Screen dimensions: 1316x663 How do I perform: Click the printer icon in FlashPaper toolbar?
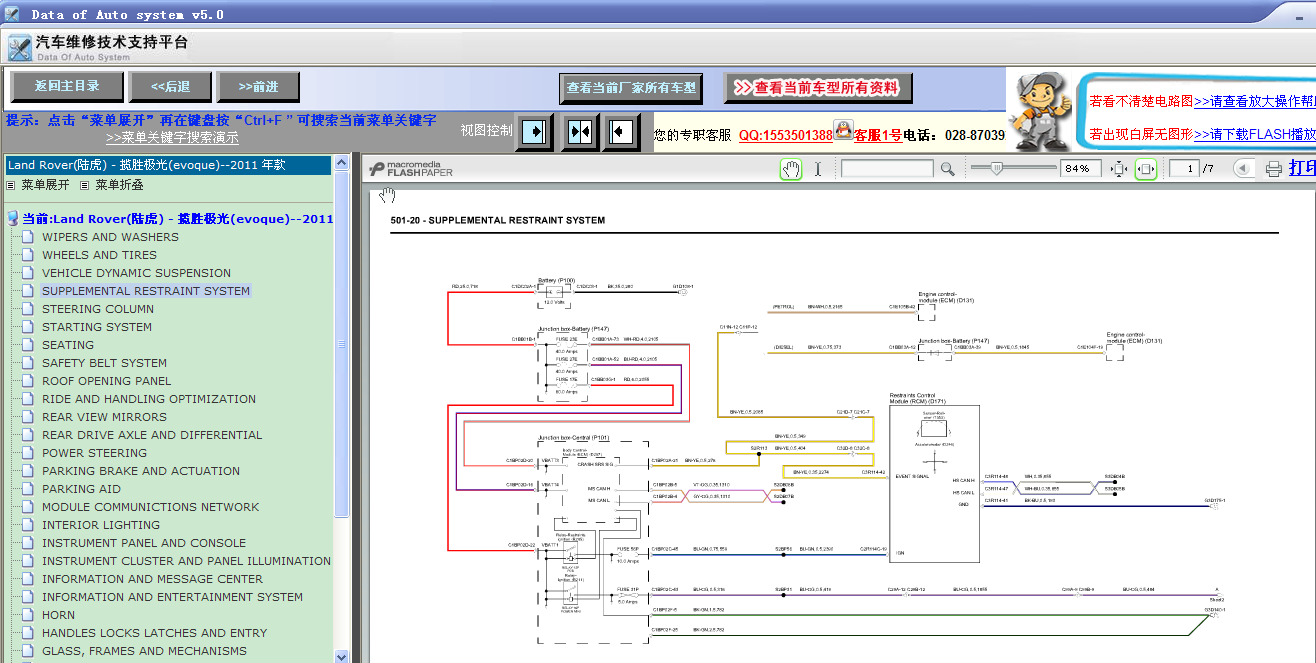click(x=1273, y=169)
